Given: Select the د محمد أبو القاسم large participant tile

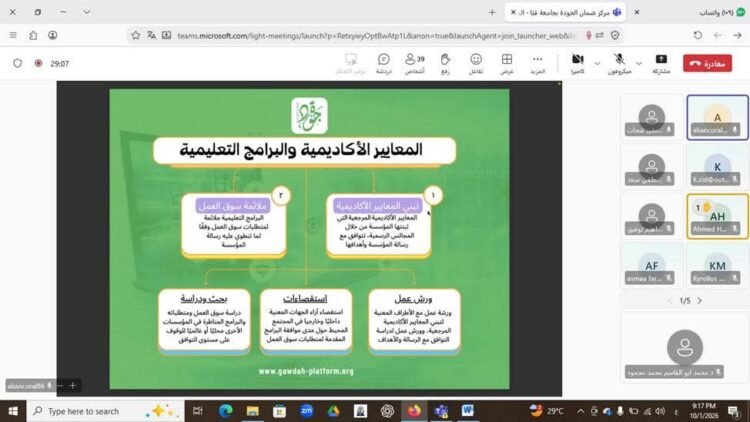Looking at the screenshot, I should [x=684, y=348].
